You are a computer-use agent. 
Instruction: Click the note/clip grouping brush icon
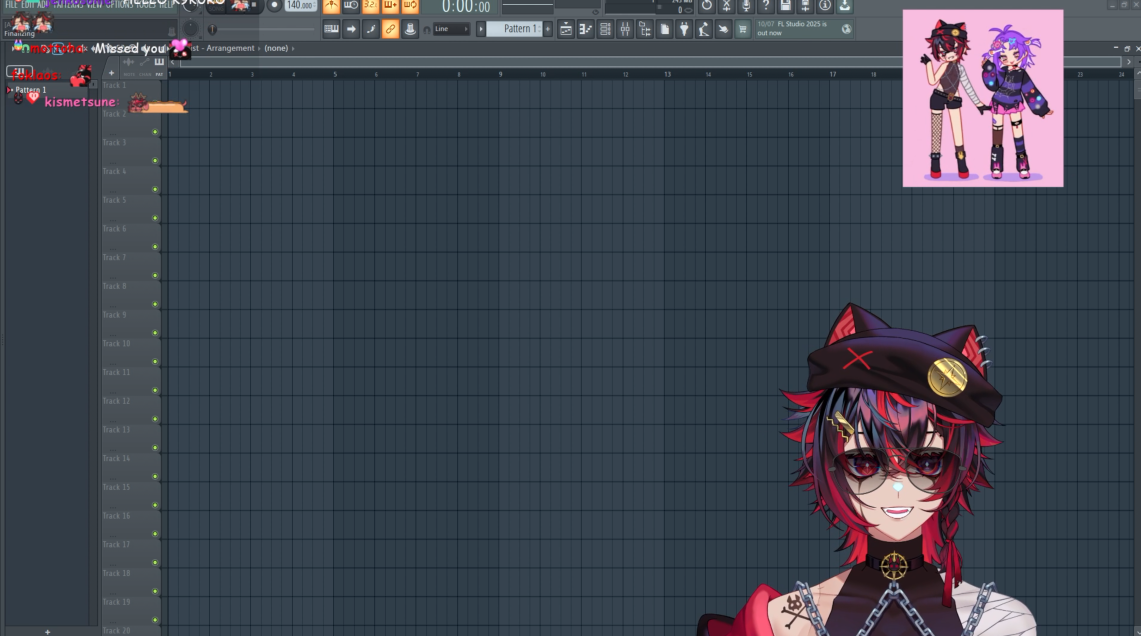coord(370,29)
